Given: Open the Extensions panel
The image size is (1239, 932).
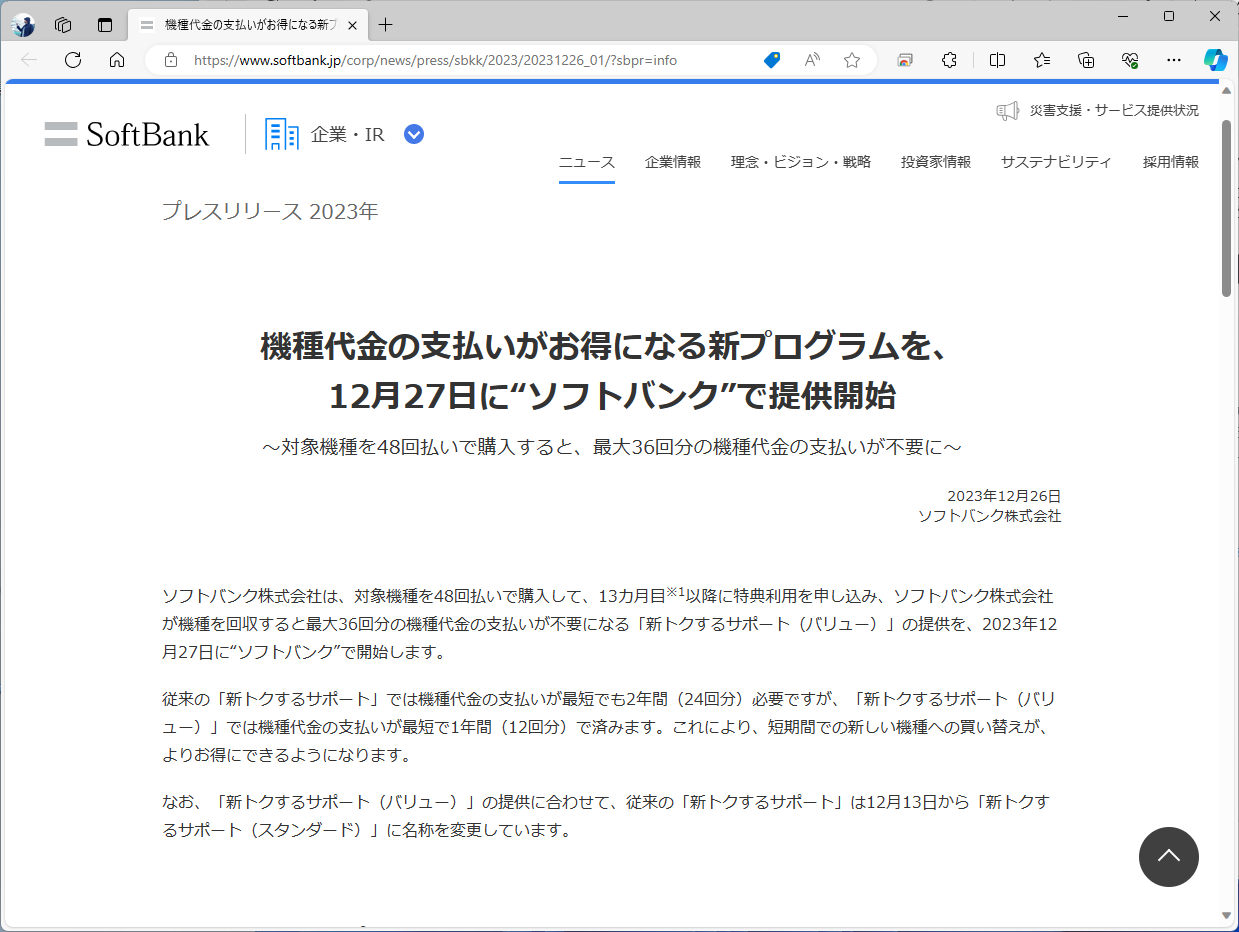Looking at the screenshot, I should [948, 60].
